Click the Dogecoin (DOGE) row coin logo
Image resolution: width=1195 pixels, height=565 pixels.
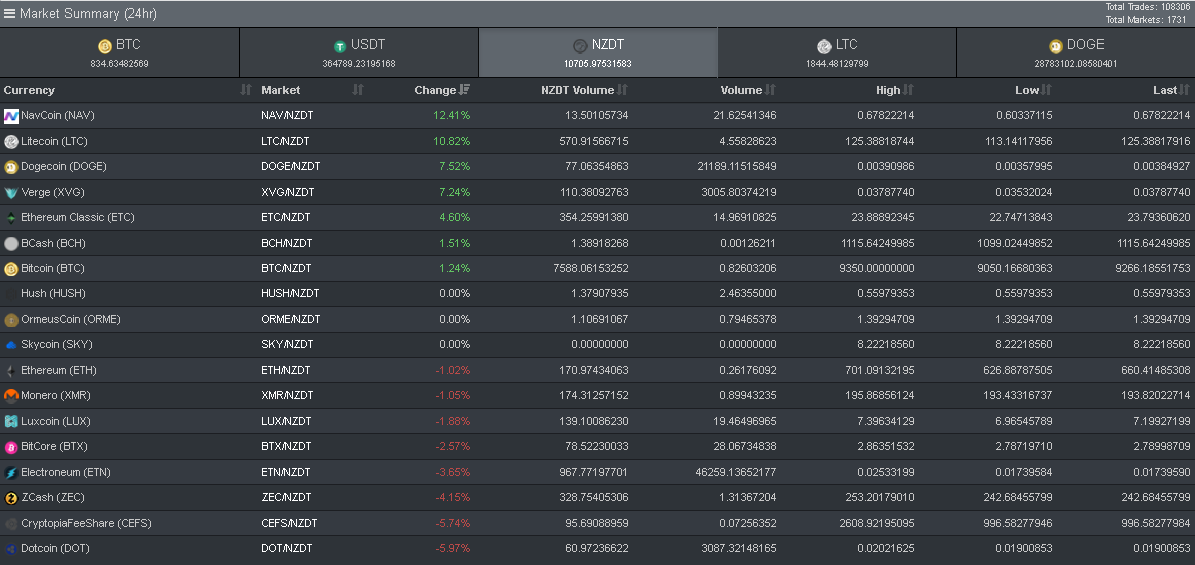click(x=11, y=166)
